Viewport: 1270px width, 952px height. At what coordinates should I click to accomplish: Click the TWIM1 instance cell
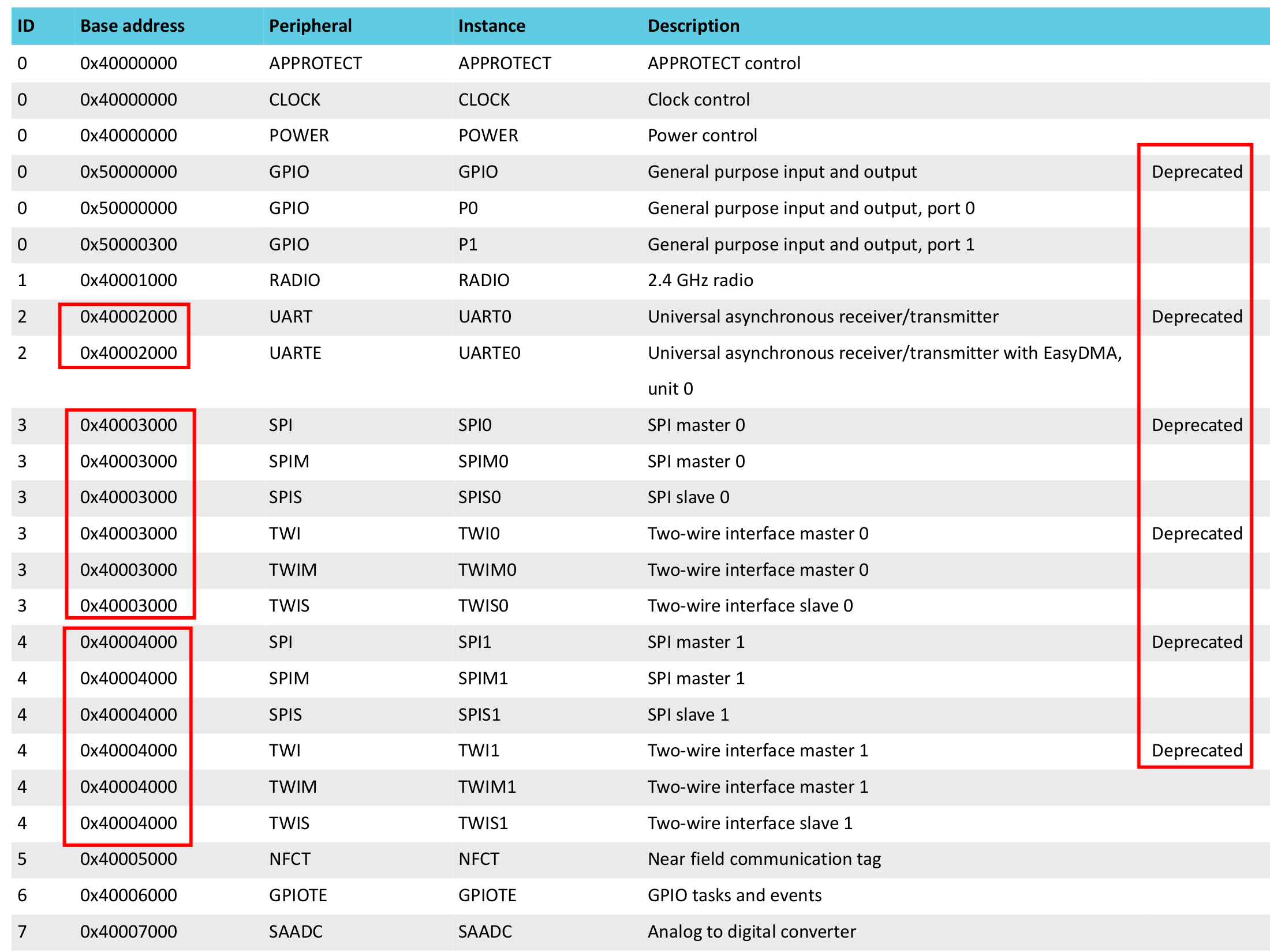(x=487, y=786)
